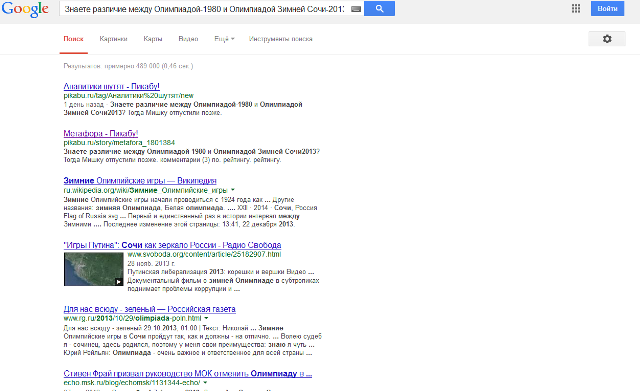The width and height of the screenshot is (640, 391).
Task: Click the pikabu.ru/tag URL under first result
Action: coord(129,96)
